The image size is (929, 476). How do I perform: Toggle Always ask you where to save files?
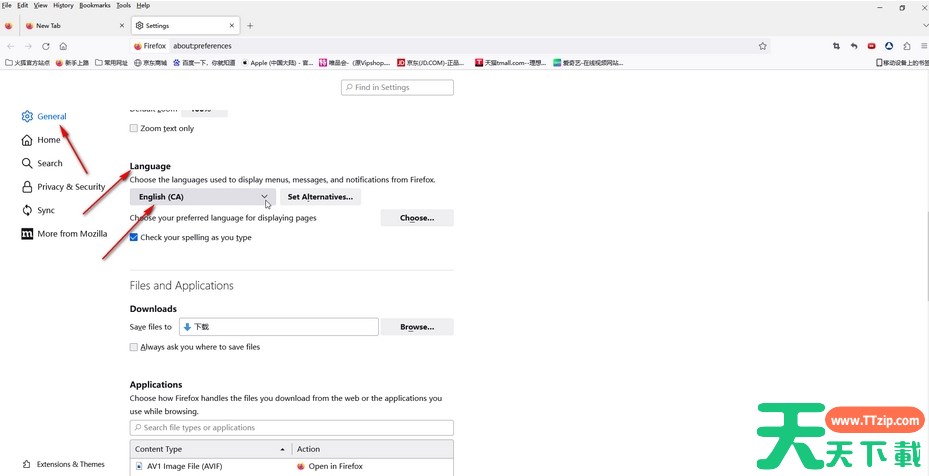134,347
